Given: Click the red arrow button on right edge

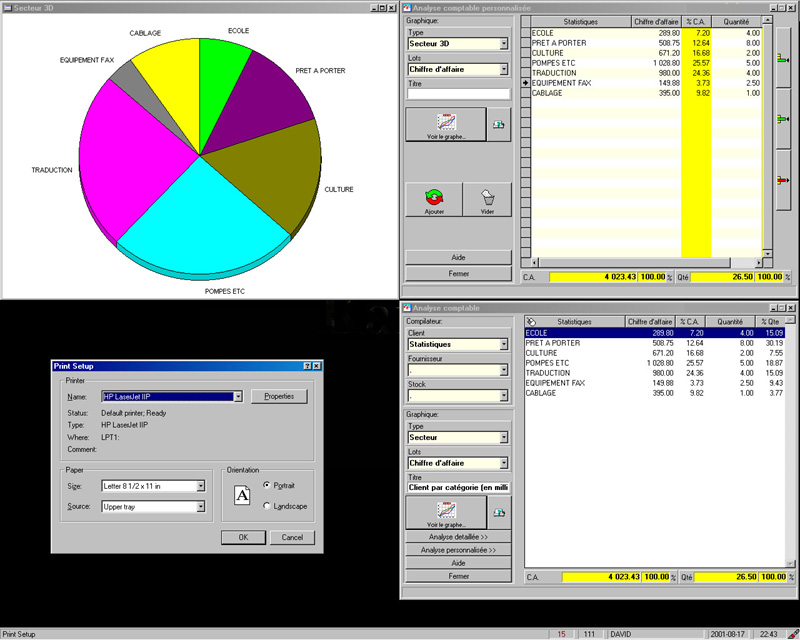Looking at the screenshot, I should click(783, 180).
